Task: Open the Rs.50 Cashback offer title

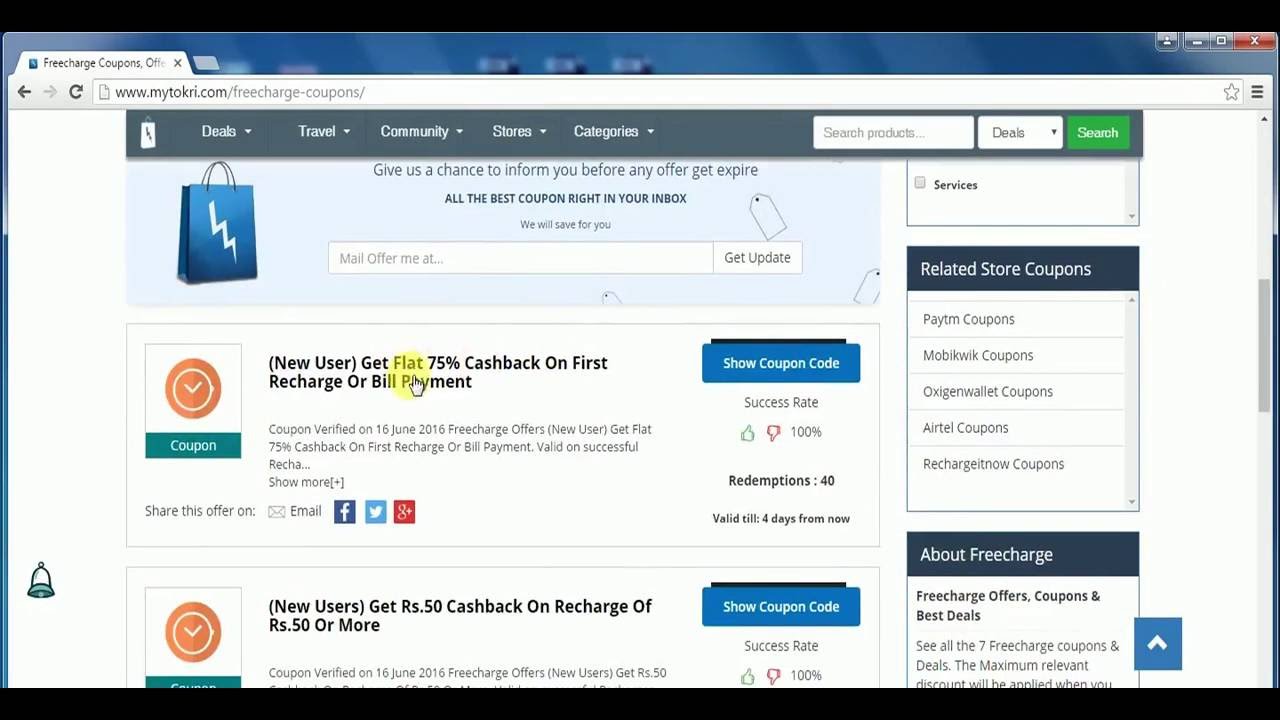Action: tap(460, 615)
